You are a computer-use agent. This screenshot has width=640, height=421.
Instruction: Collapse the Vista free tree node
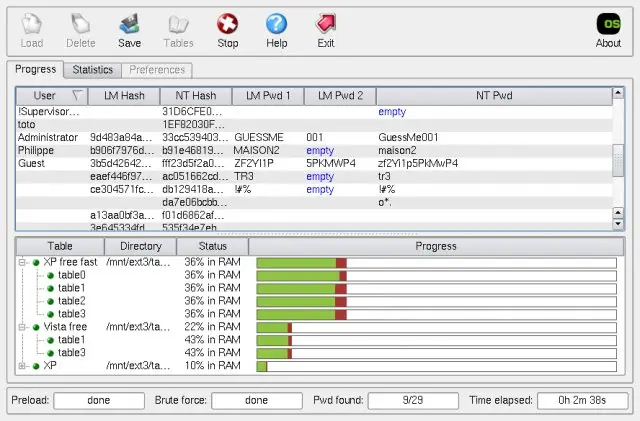(22, 327)
